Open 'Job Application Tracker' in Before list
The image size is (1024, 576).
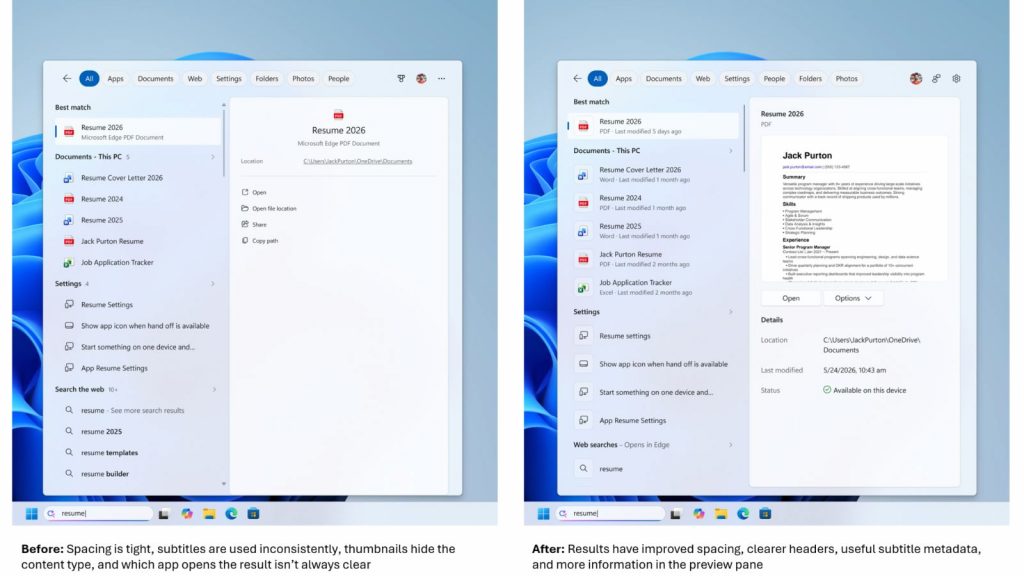pos(138,263)
